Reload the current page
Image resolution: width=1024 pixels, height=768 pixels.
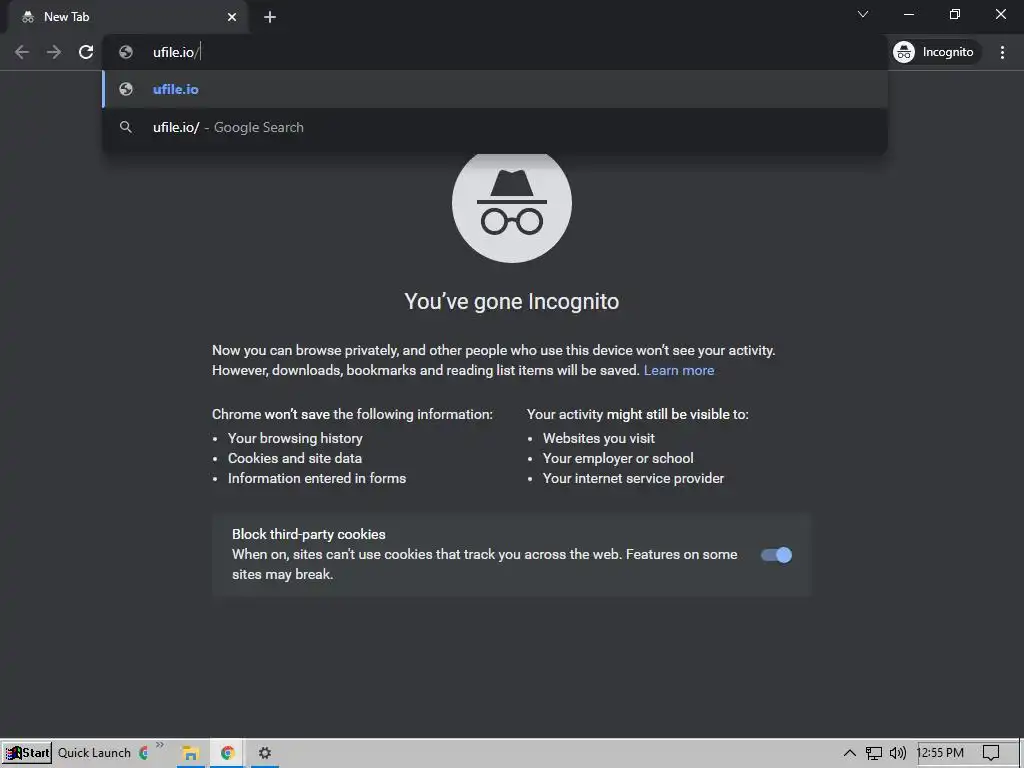pyautogui.click(x=86, y=52)
